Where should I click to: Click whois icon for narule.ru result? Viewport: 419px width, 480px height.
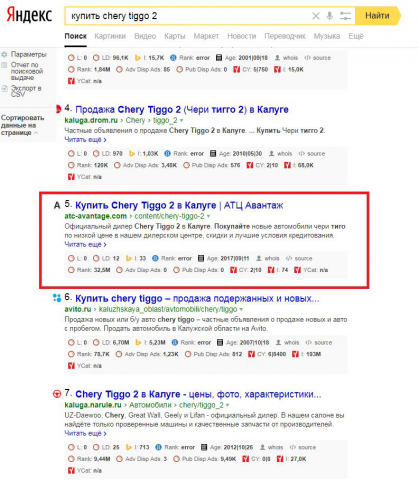pos(262,447)
